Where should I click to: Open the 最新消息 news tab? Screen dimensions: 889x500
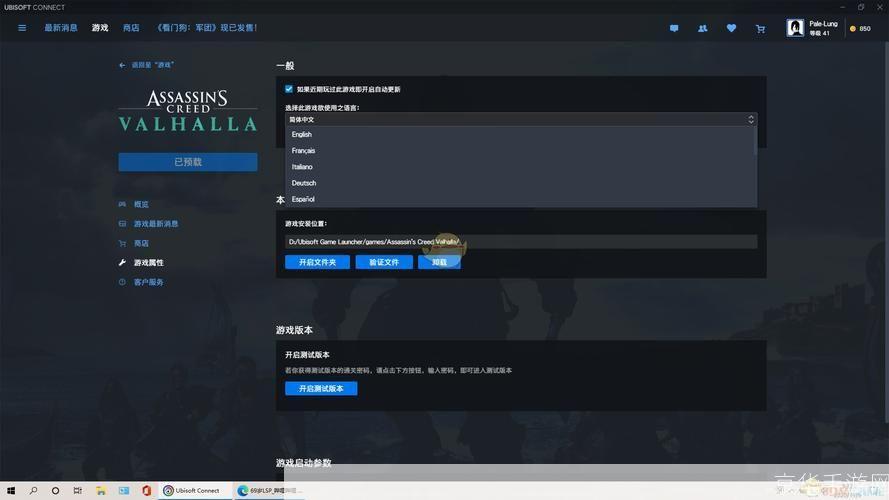(x=61, y=28)
